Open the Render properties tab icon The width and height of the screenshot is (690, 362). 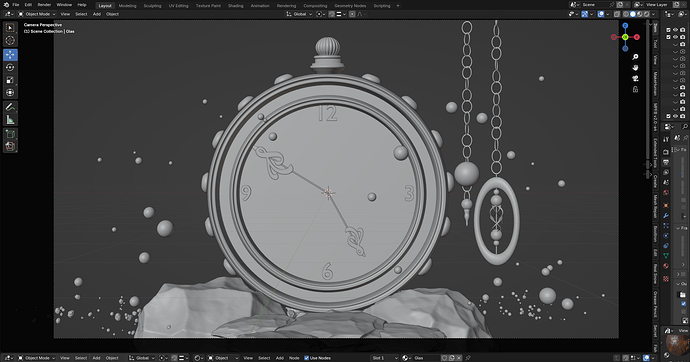[x=666, y=152]
